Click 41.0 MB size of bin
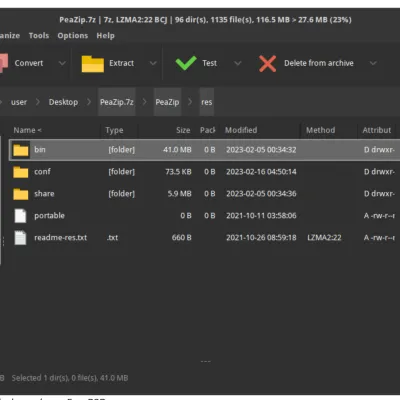 point(177,150)
